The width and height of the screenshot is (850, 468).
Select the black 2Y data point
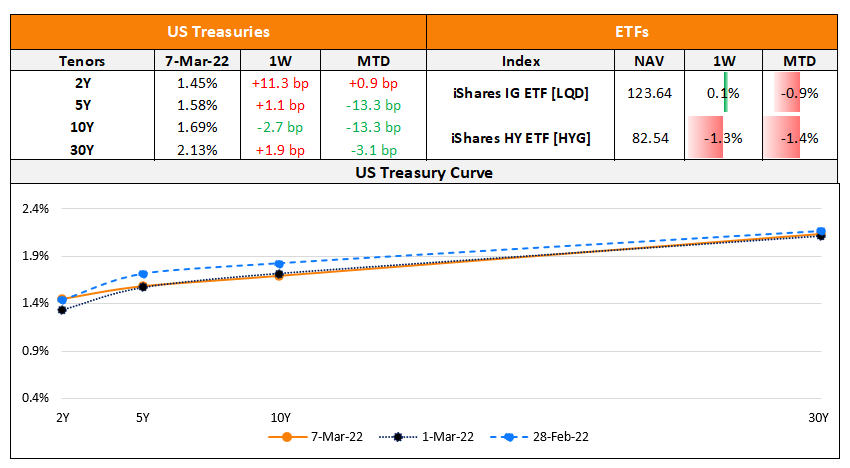pos(62,310)
